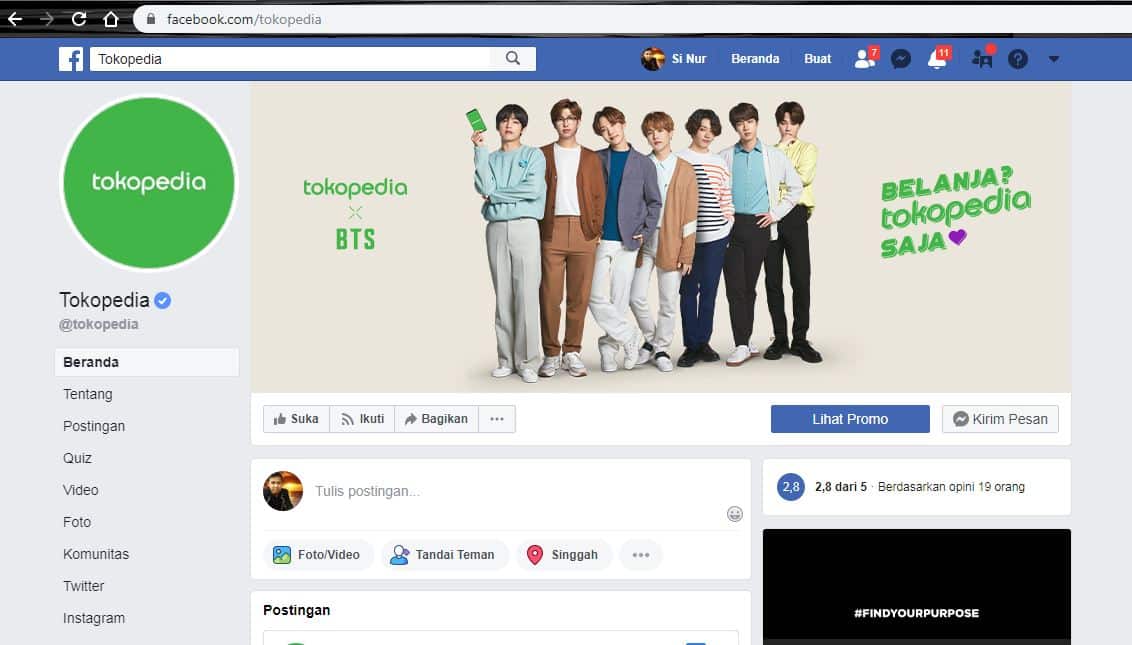Reload the page with the refresh icon
The width and height of the screenshot is (1132, 645).
(x=79, y=20)
